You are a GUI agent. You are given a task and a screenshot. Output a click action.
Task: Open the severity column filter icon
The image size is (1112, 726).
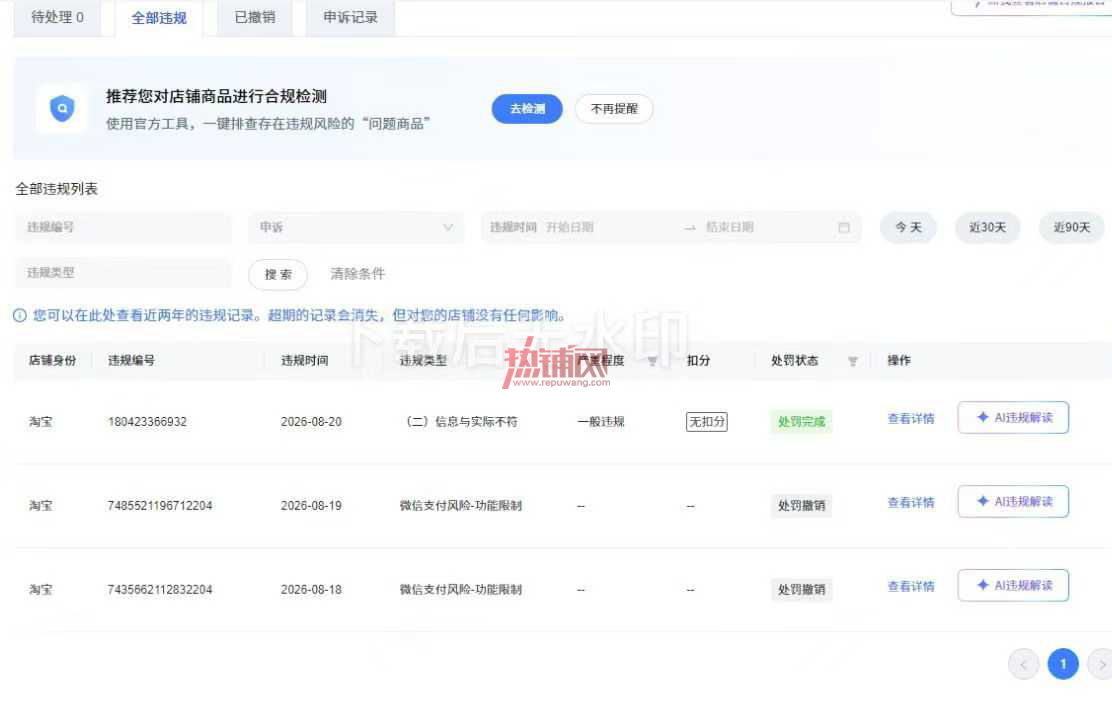click(x=652, y=362)
